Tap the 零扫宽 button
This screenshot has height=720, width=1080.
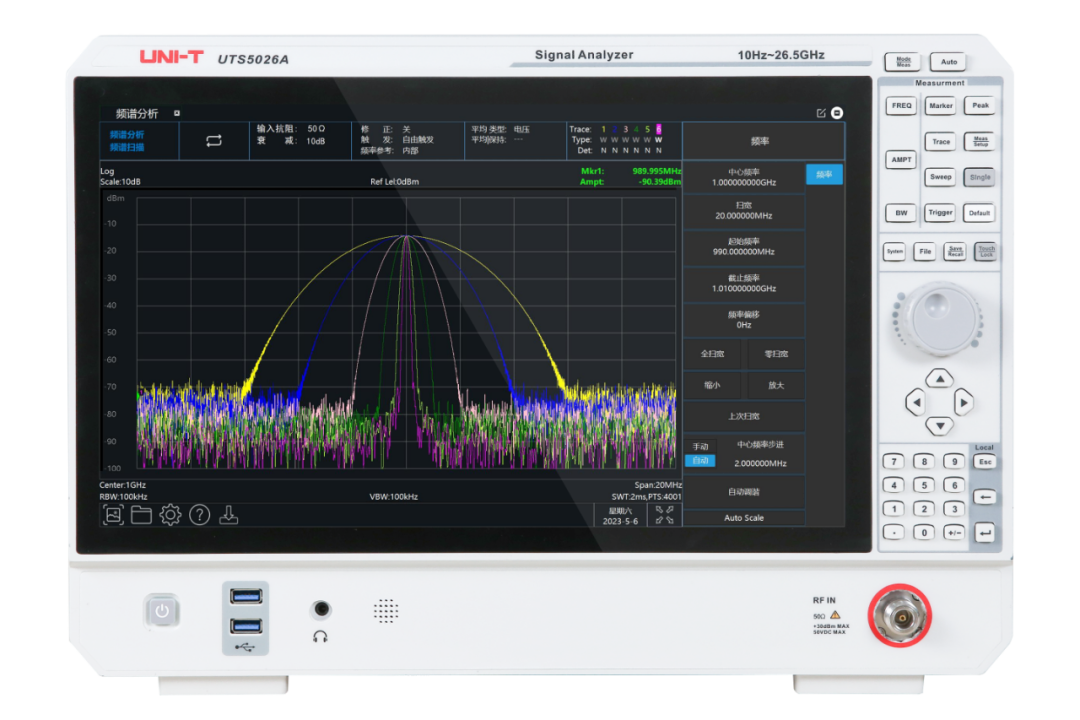tap(776, 353)
